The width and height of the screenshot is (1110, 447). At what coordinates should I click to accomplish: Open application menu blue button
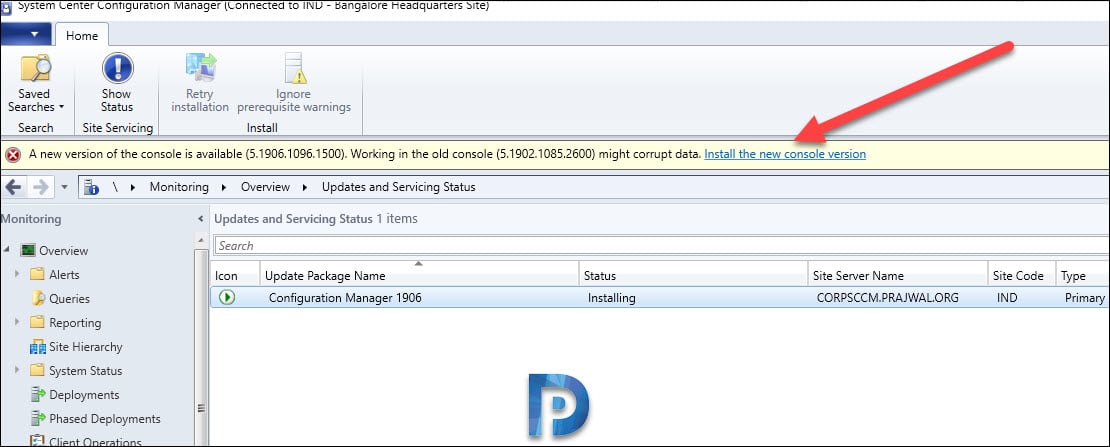pos(25,34)
